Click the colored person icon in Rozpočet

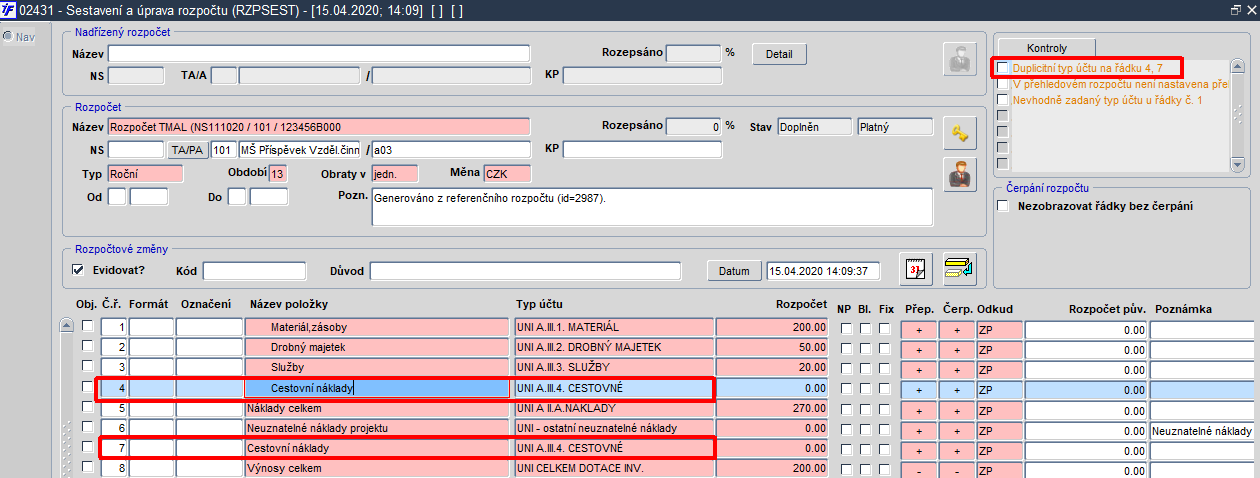960,174
